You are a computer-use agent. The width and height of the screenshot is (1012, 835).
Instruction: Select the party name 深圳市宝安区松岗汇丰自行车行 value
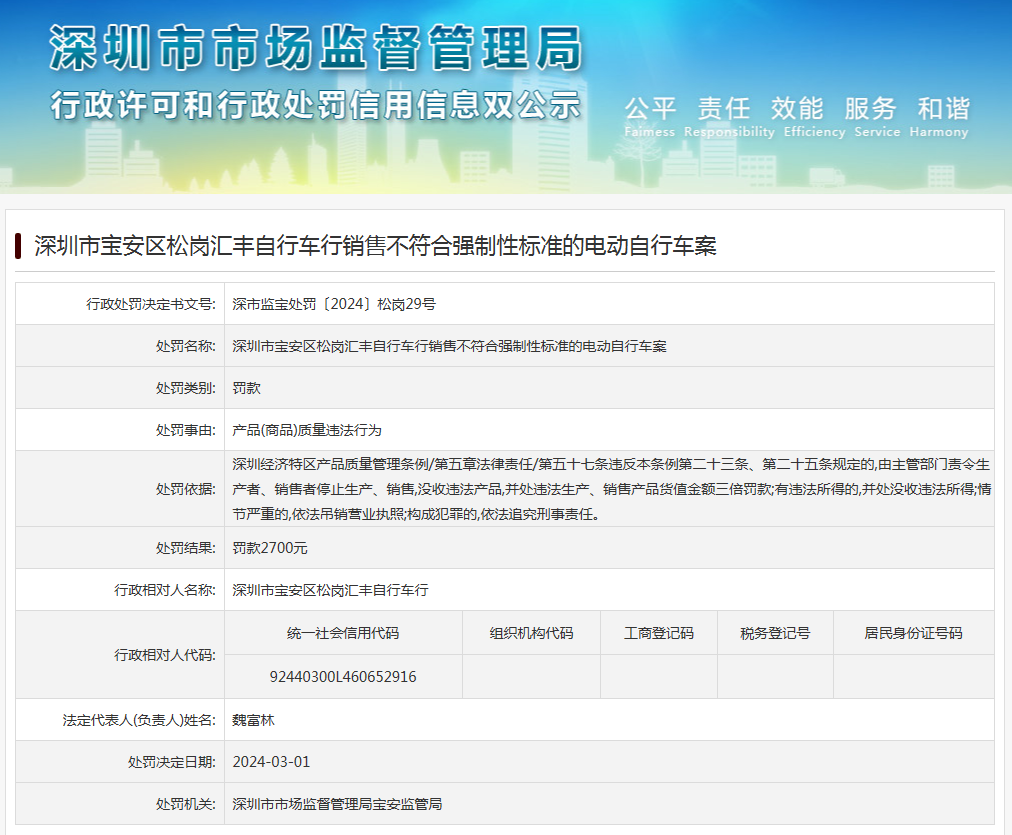point(330,590)
